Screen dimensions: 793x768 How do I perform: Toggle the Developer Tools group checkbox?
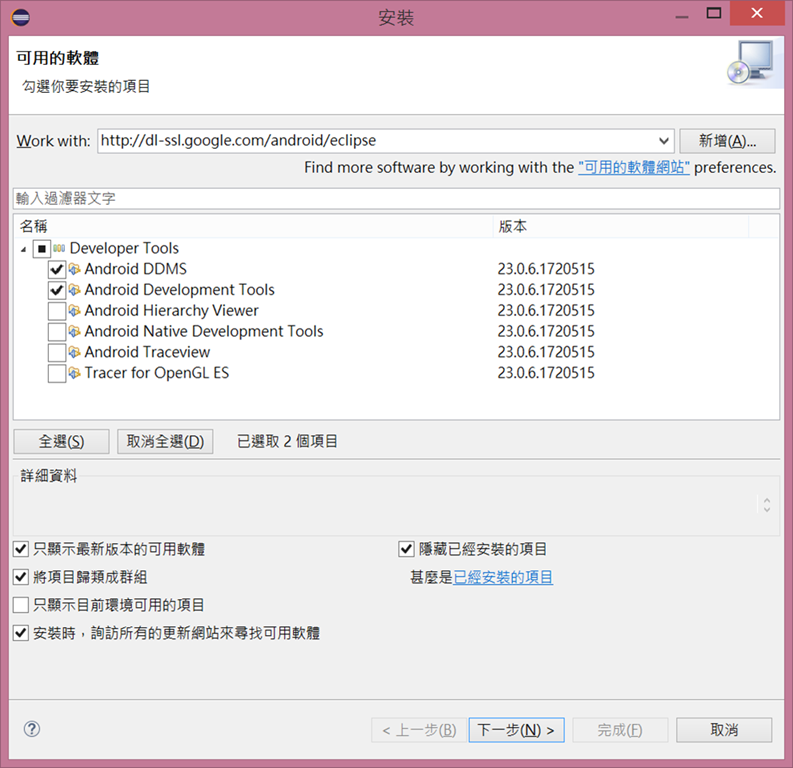pos(41,248)
